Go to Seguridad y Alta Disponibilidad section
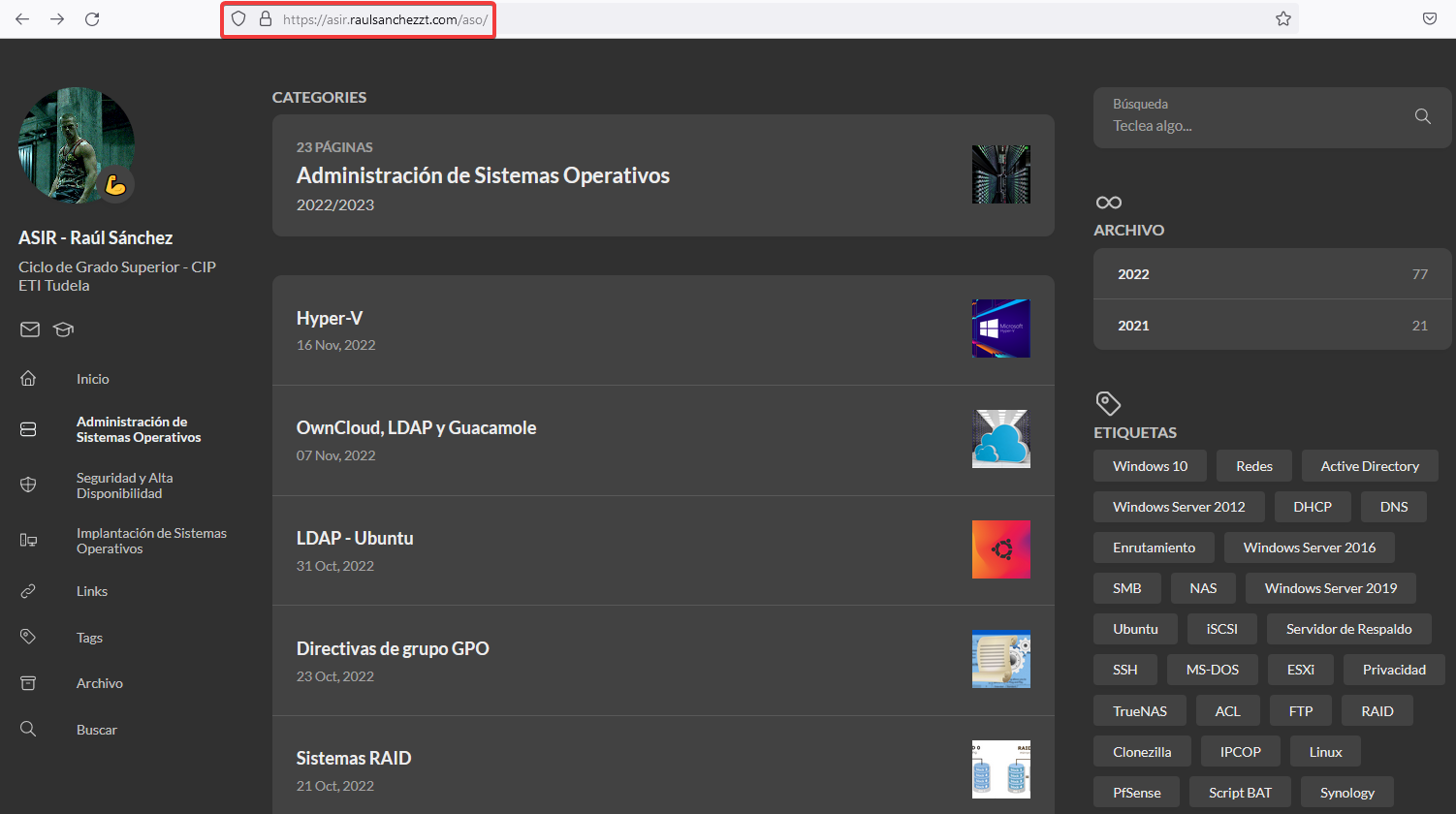1456x814 pixels. [x=124, y=485]
